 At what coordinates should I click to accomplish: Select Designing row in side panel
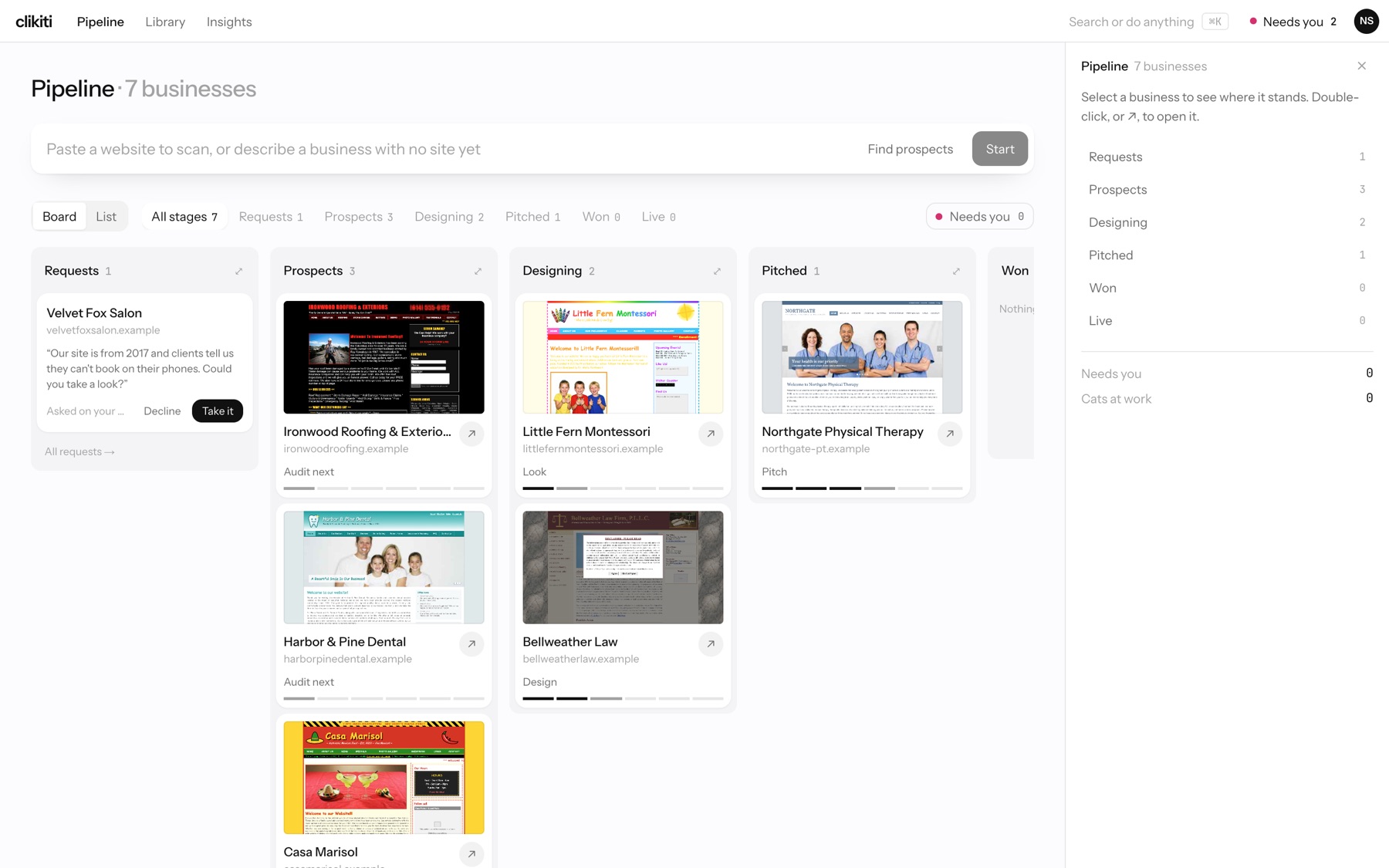pos(1227,223)
